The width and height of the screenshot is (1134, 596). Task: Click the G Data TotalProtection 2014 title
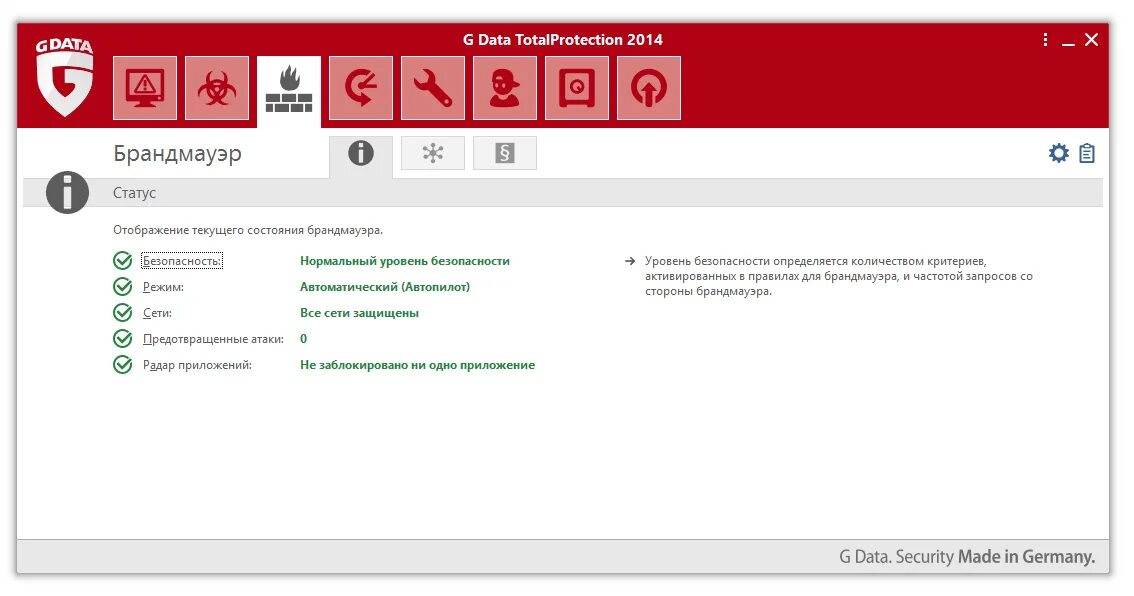click(563, 40)
